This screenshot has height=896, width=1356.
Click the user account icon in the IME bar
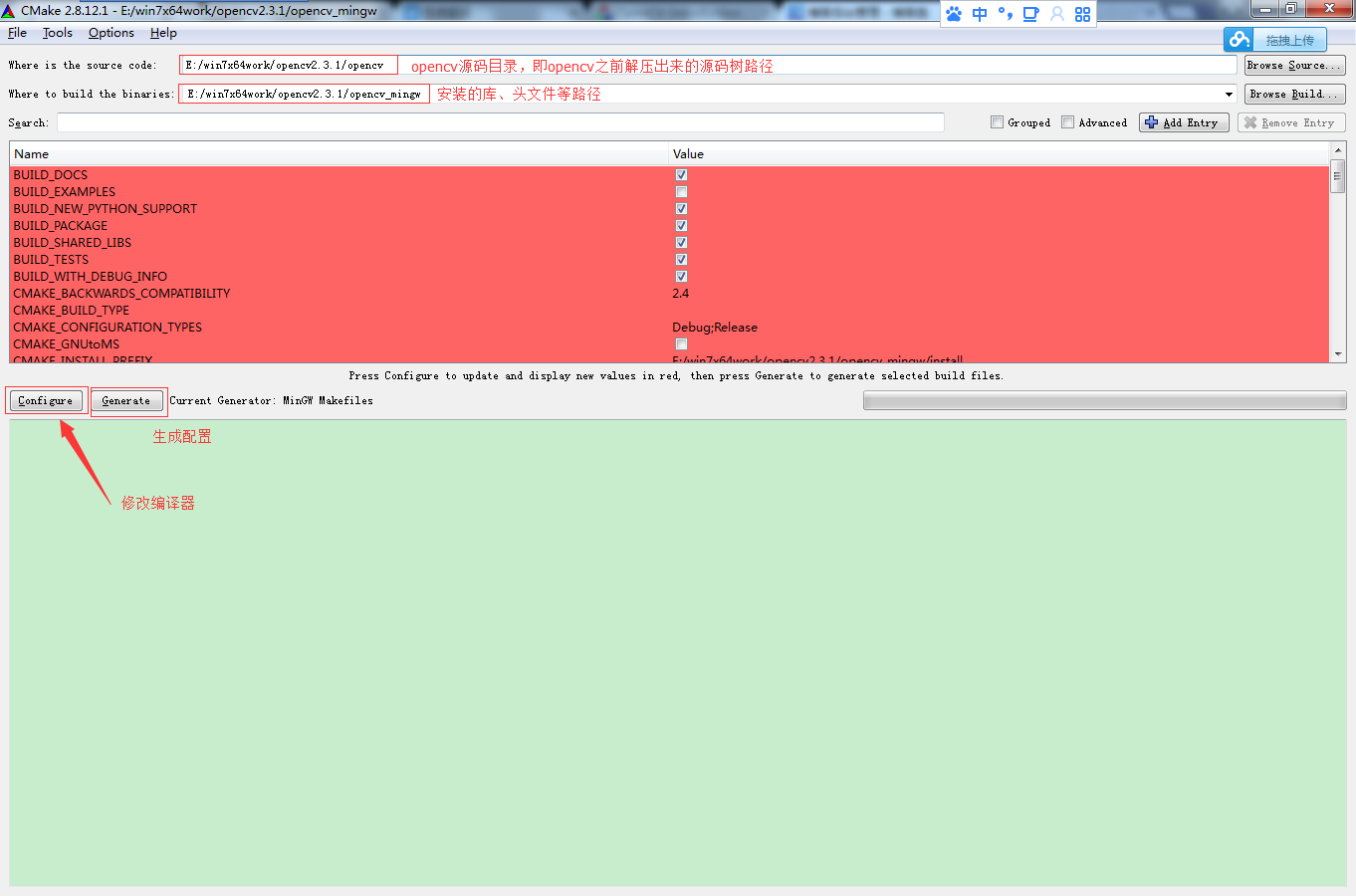coord(1057,14)
